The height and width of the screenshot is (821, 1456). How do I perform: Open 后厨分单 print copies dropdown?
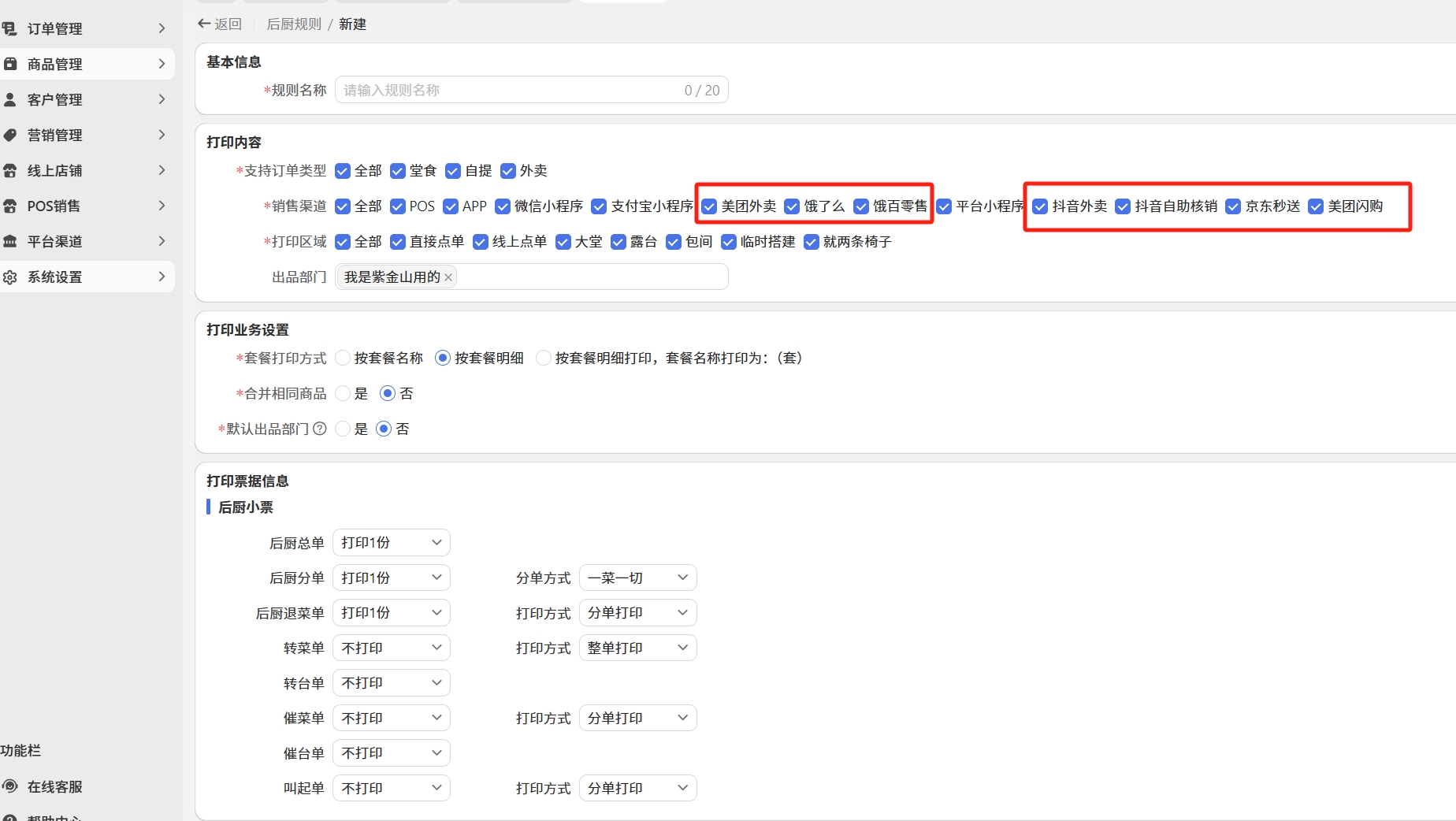click(392, 578)
